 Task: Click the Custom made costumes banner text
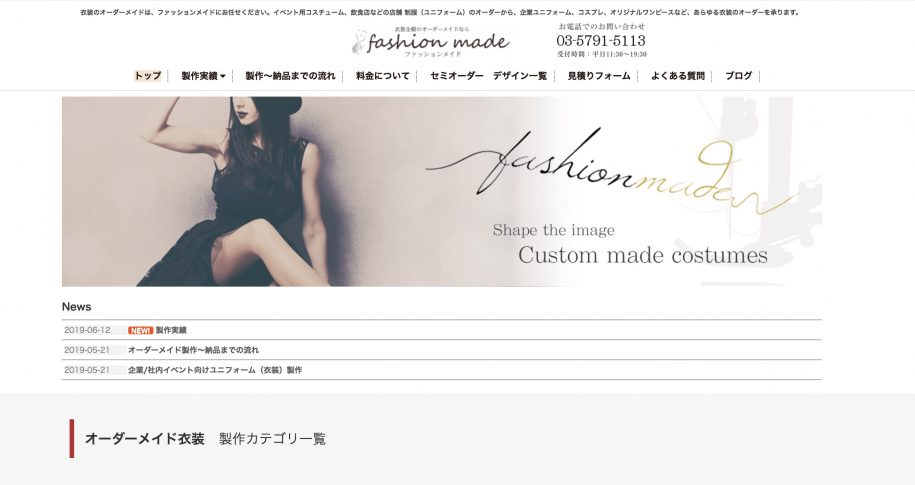642,255
